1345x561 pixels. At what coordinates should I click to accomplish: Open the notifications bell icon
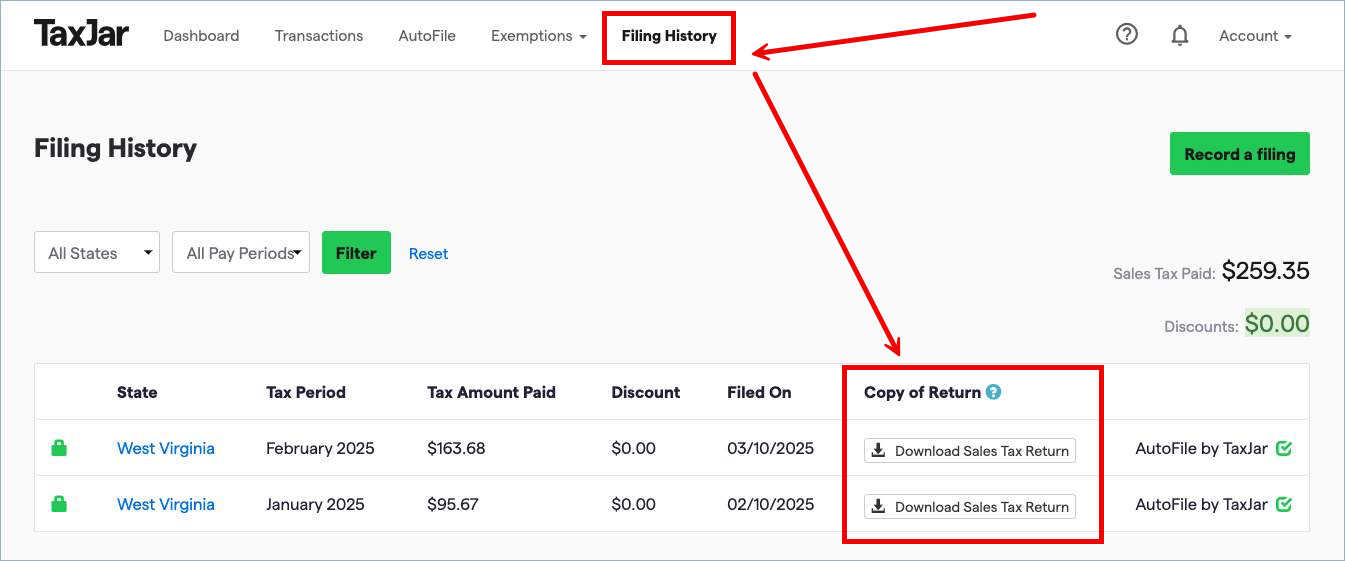(x=1180, y=35)
